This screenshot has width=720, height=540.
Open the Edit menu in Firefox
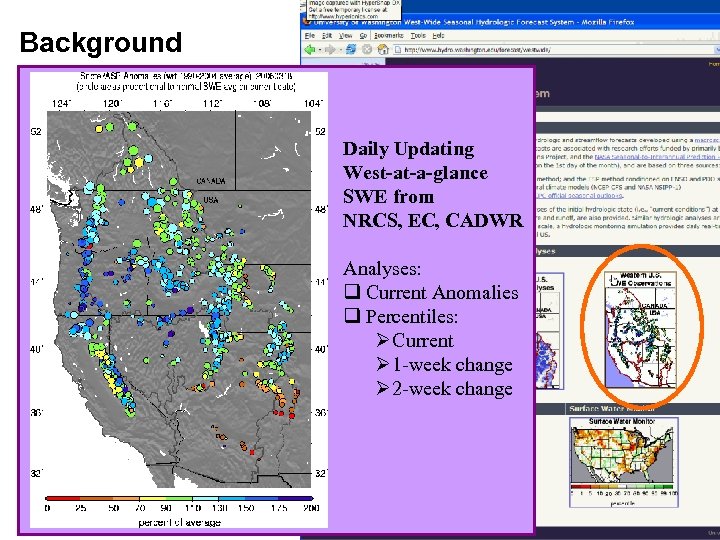(327, 36)
